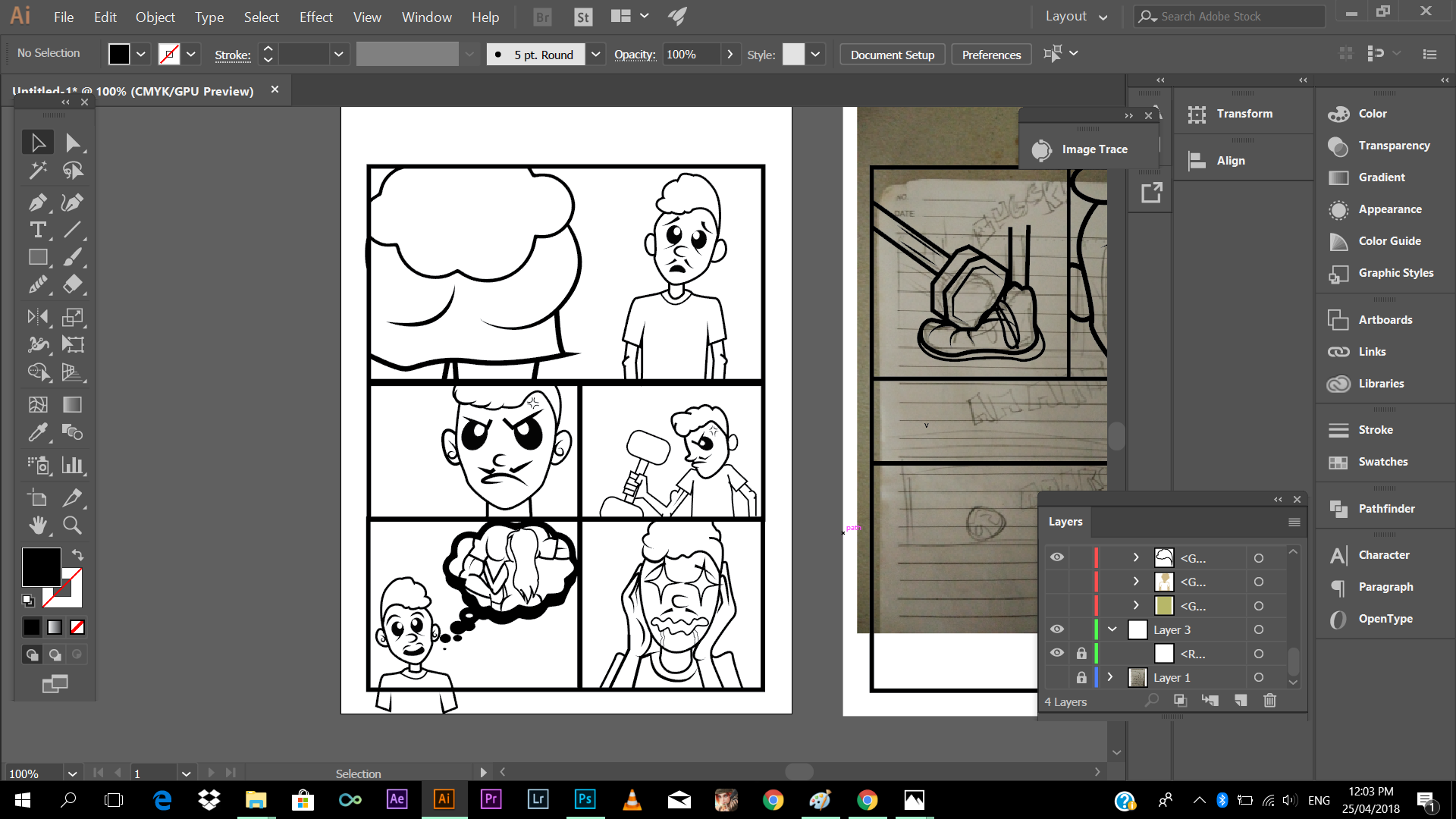Open brush definition dropdown 5 pt. Round

596,54
